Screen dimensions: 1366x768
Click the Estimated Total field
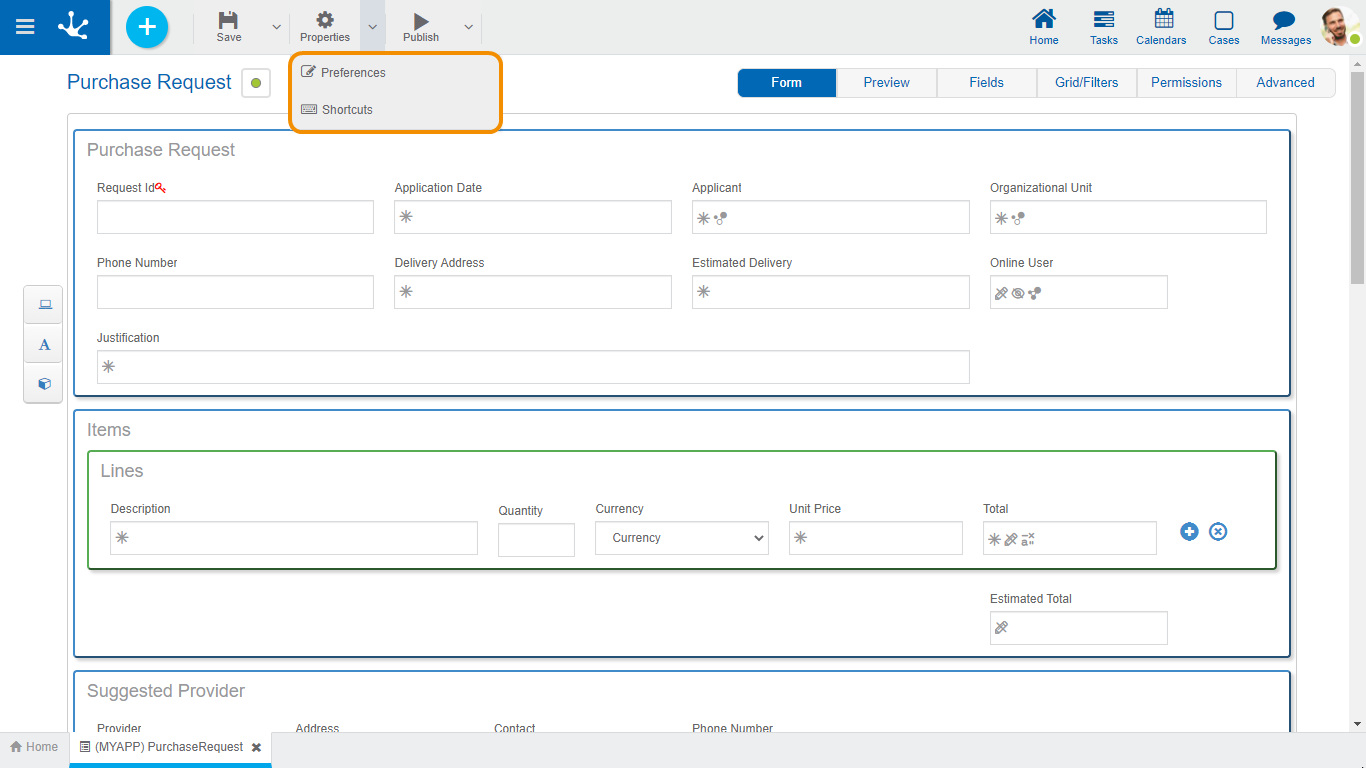click(x=1079, y=628)
